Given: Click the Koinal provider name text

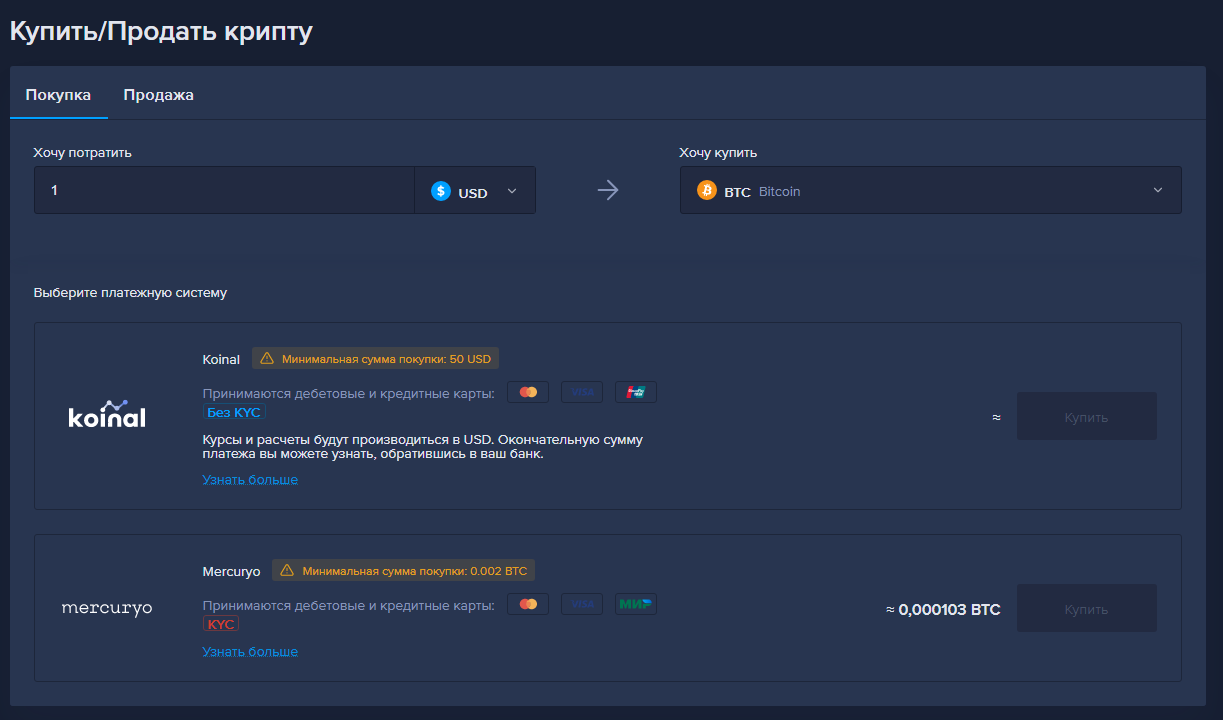Looking at the screenshot, I should pyautogui.click(x=221, y=359).
